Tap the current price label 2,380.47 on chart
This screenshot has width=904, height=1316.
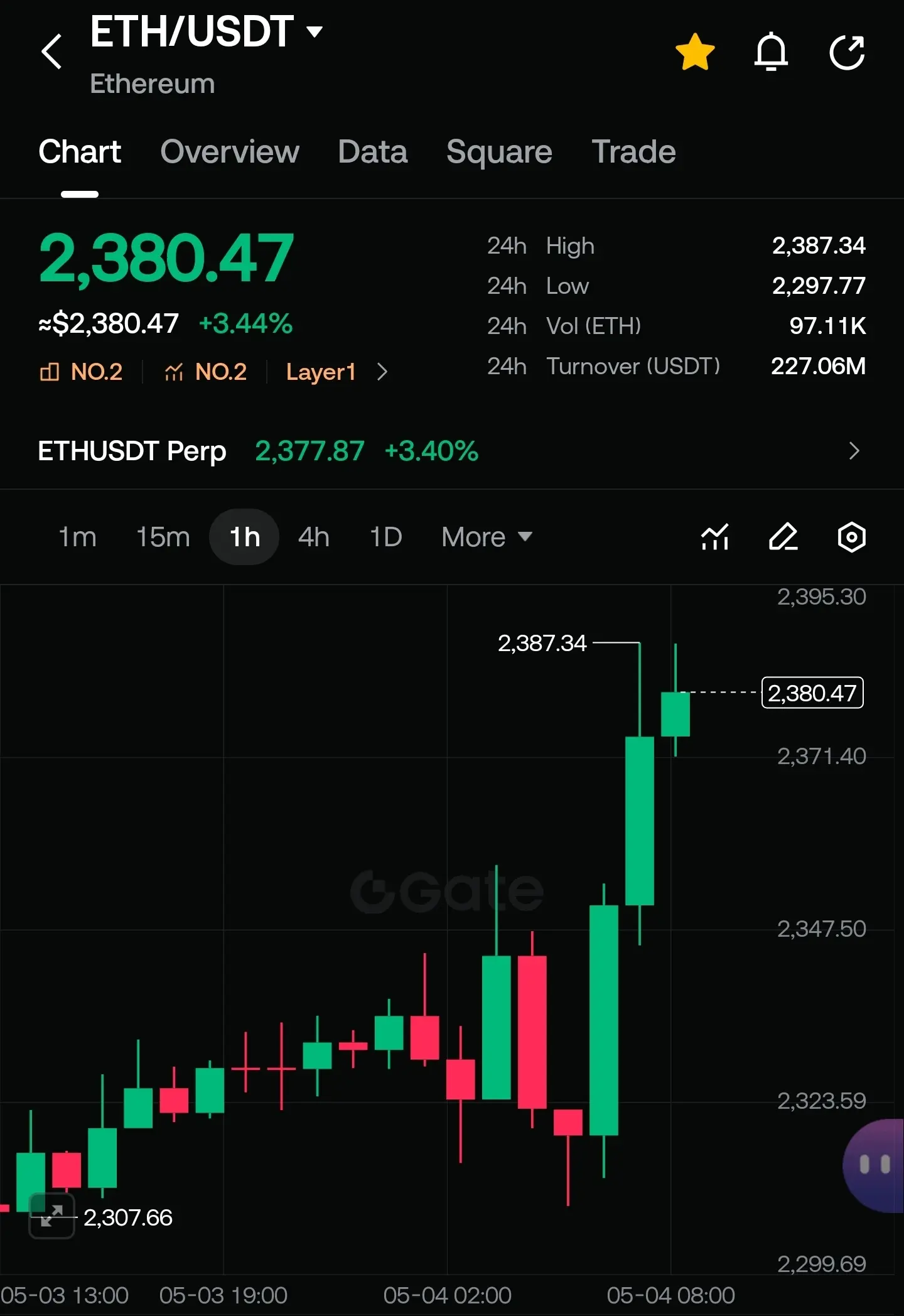(812, 693)
